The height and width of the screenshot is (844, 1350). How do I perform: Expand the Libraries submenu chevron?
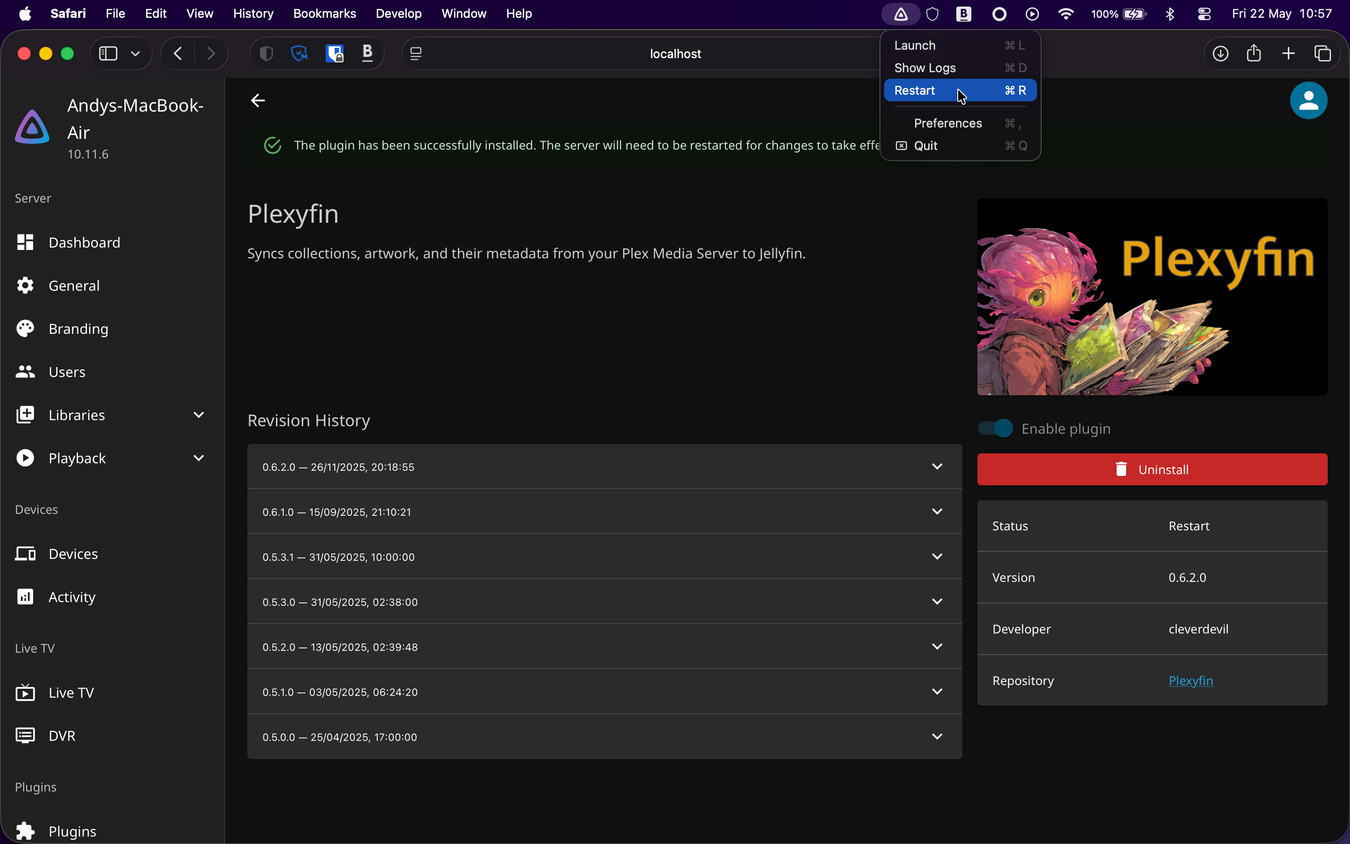[198, 414]
